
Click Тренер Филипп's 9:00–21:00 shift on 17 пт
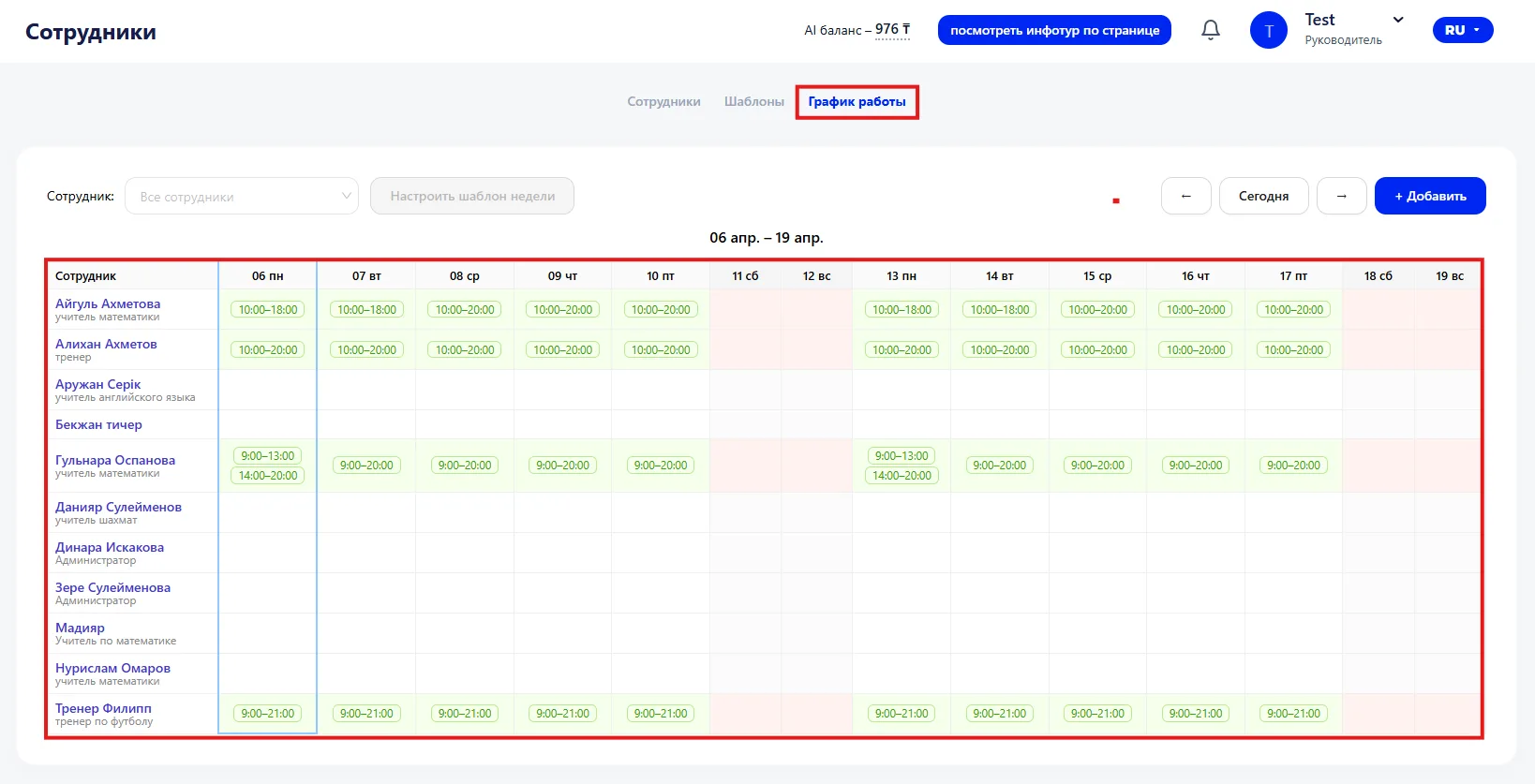(x=1293, y=713)
